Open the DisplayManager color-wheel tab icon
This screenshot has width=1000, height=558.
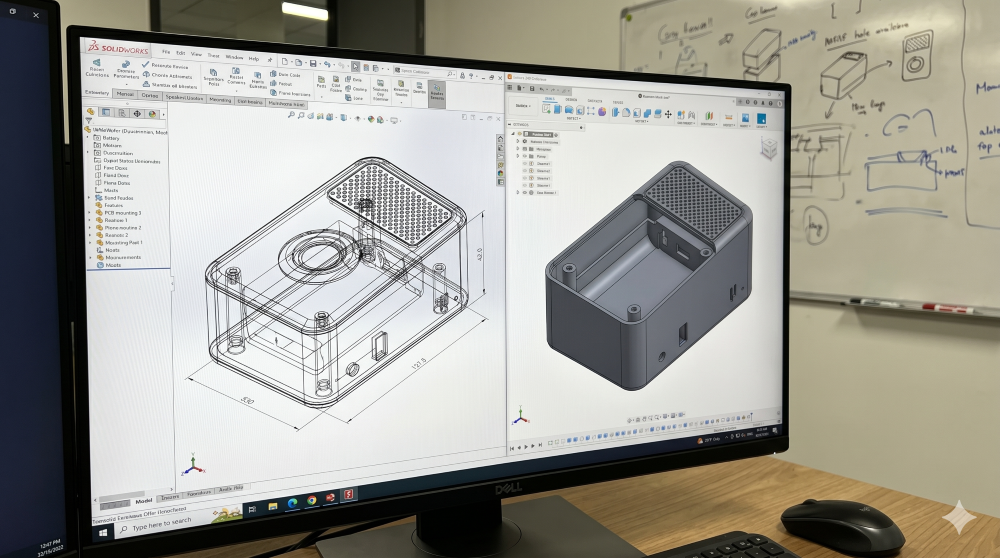click(152, 114)
